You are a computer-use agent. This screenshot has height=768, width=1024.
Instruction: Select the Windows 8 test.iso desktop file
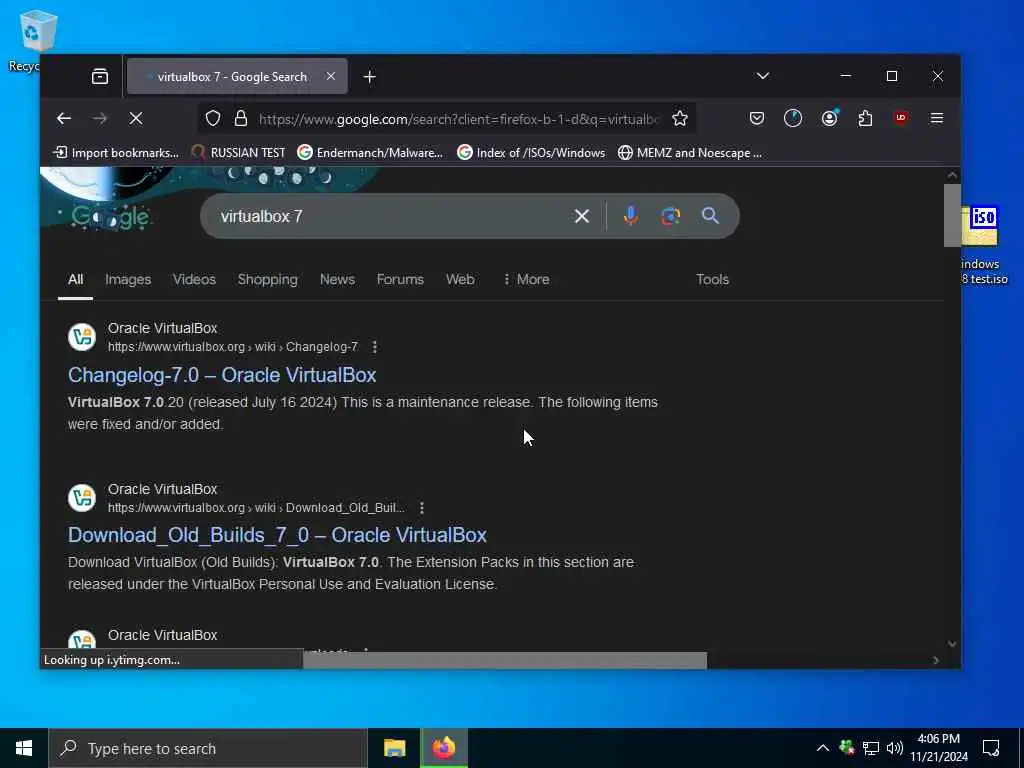[x=984, y=245]
